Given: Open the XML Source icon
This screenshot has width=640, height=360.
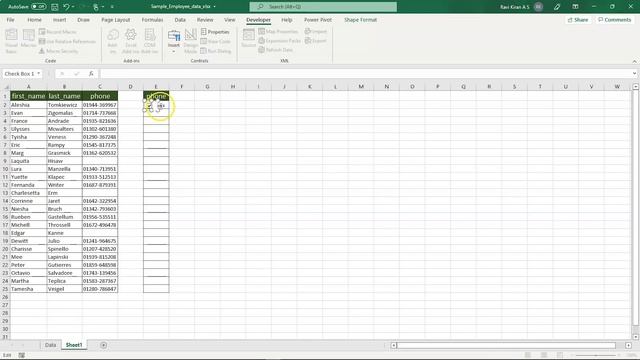Looking at the screenshot, I should pos(249,38).
